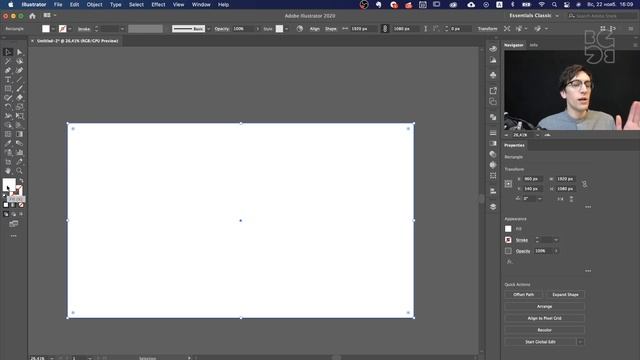The height and width of the screenshot is (360, 640).
Task: Select the Free Transform tool
Action: click(20, 116)
